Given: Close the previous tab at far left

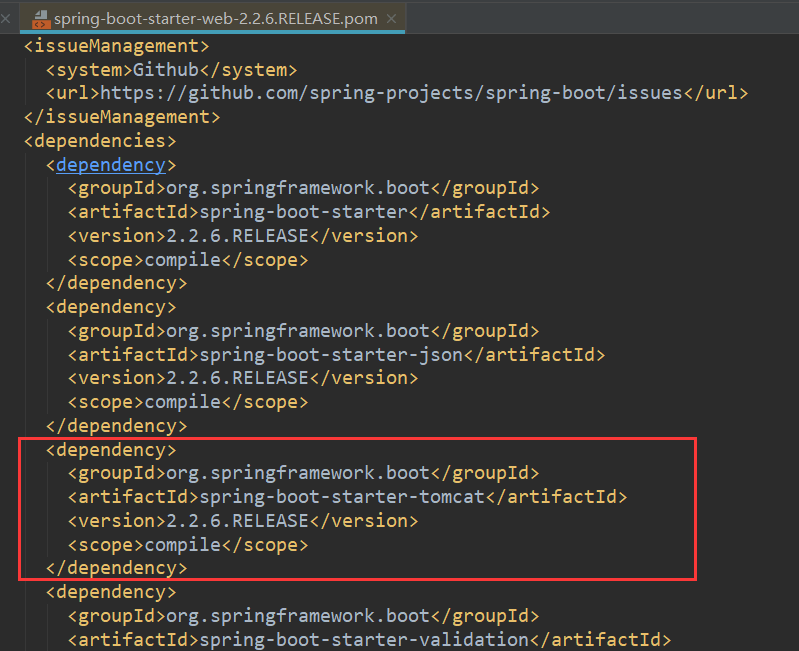Looking at the screenshot, I should [x=6, y=19].
